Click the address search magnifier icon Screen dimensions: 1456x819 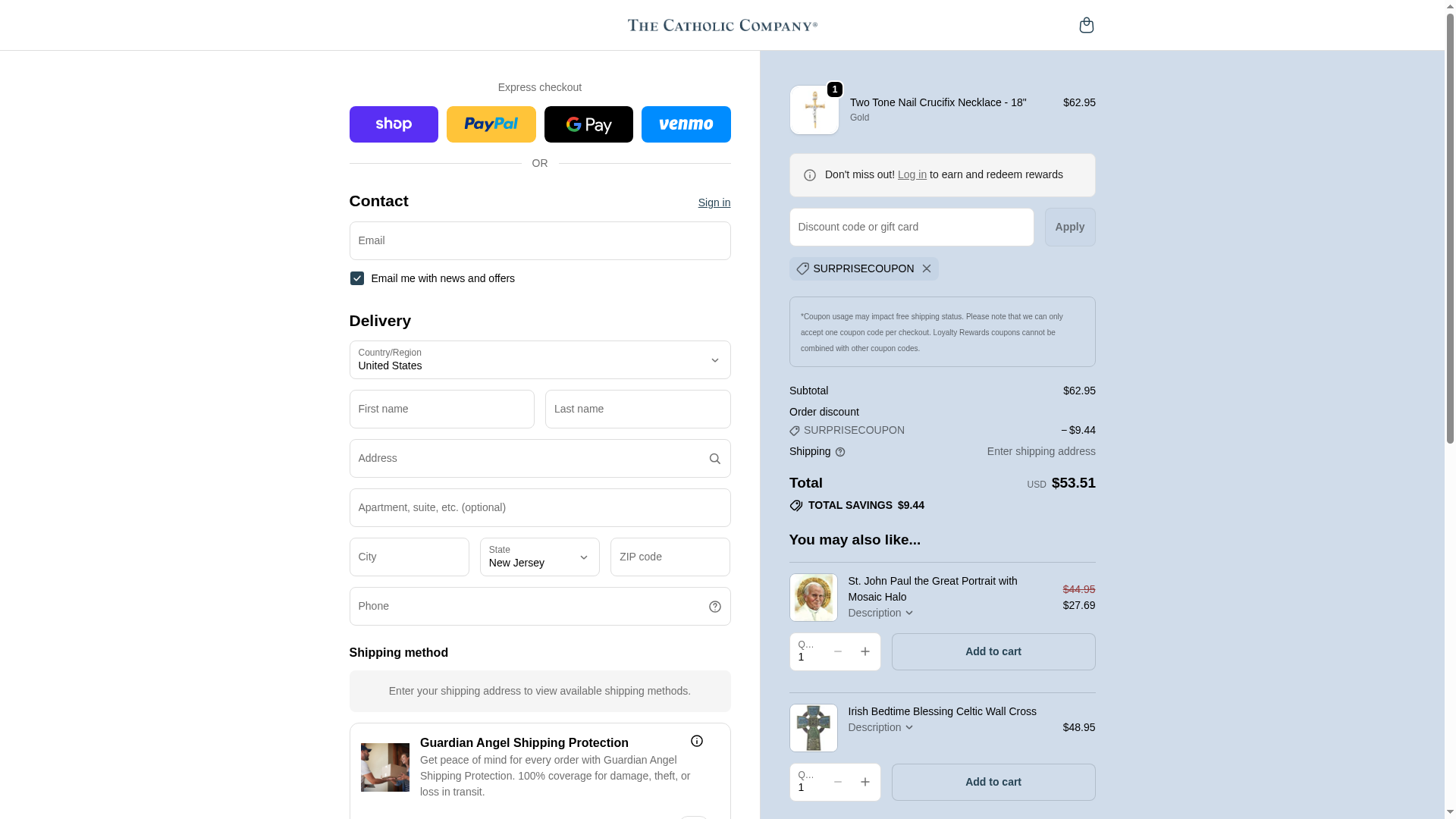coord(714,459)
